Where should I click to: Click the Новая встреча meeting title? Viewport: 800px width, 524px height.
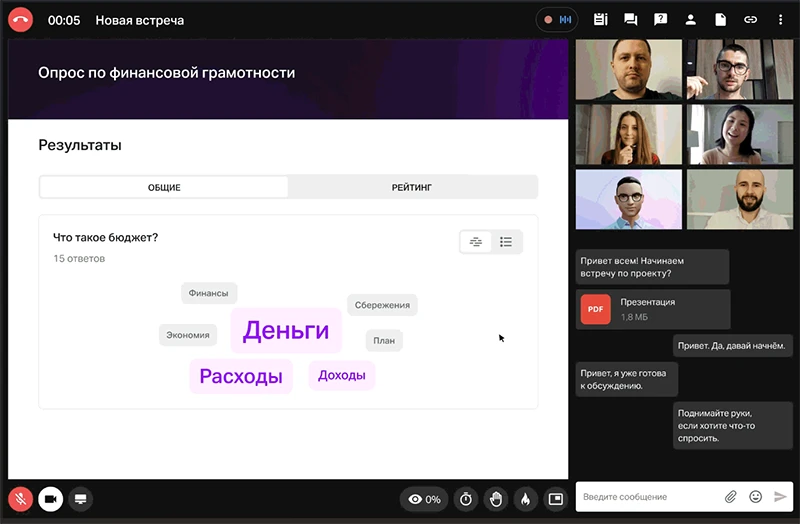click(140, 20)
